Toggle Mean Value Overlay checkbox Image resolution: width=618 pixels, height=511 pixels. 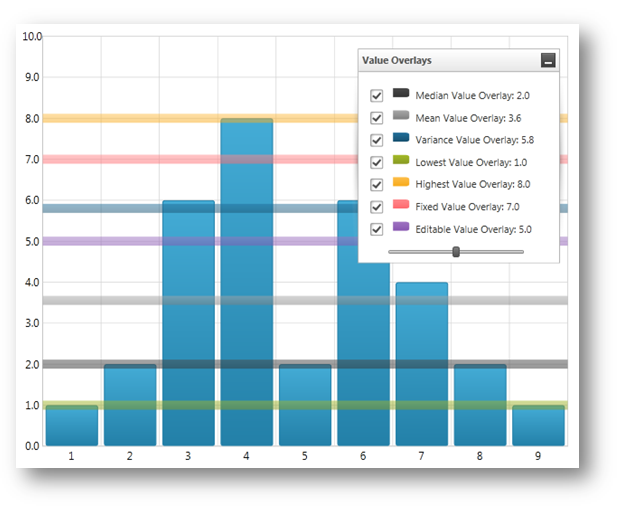pos(377,118)
